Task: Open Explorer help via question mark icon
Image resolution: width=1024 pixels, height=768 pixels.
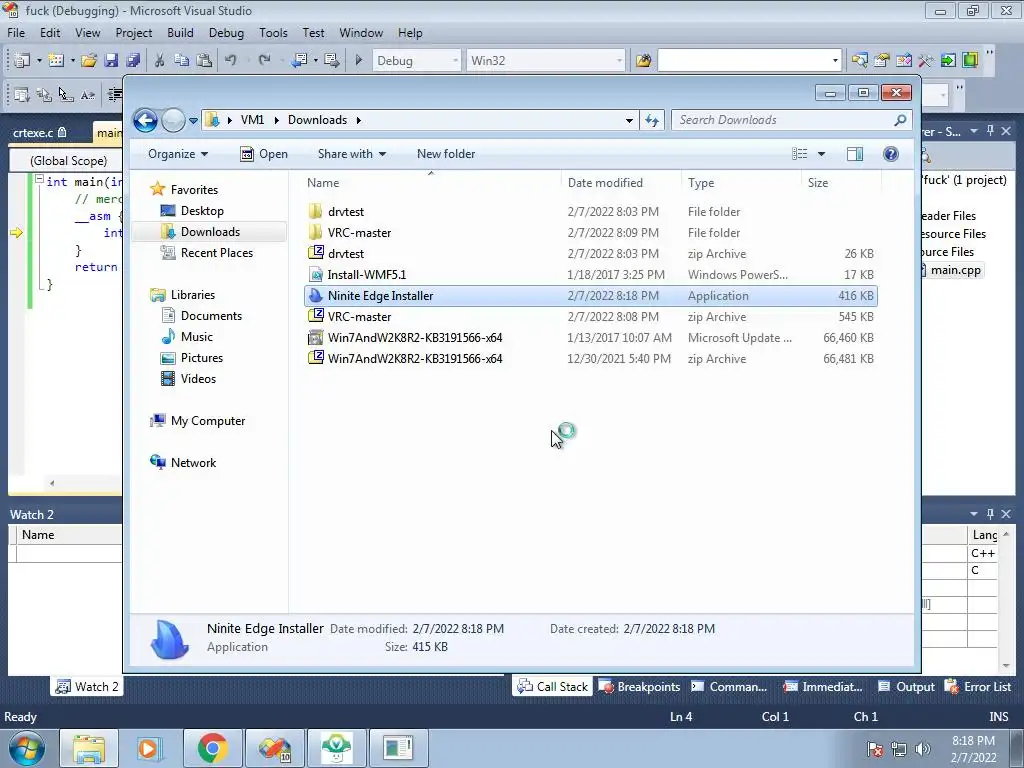Action: [890, 154]
